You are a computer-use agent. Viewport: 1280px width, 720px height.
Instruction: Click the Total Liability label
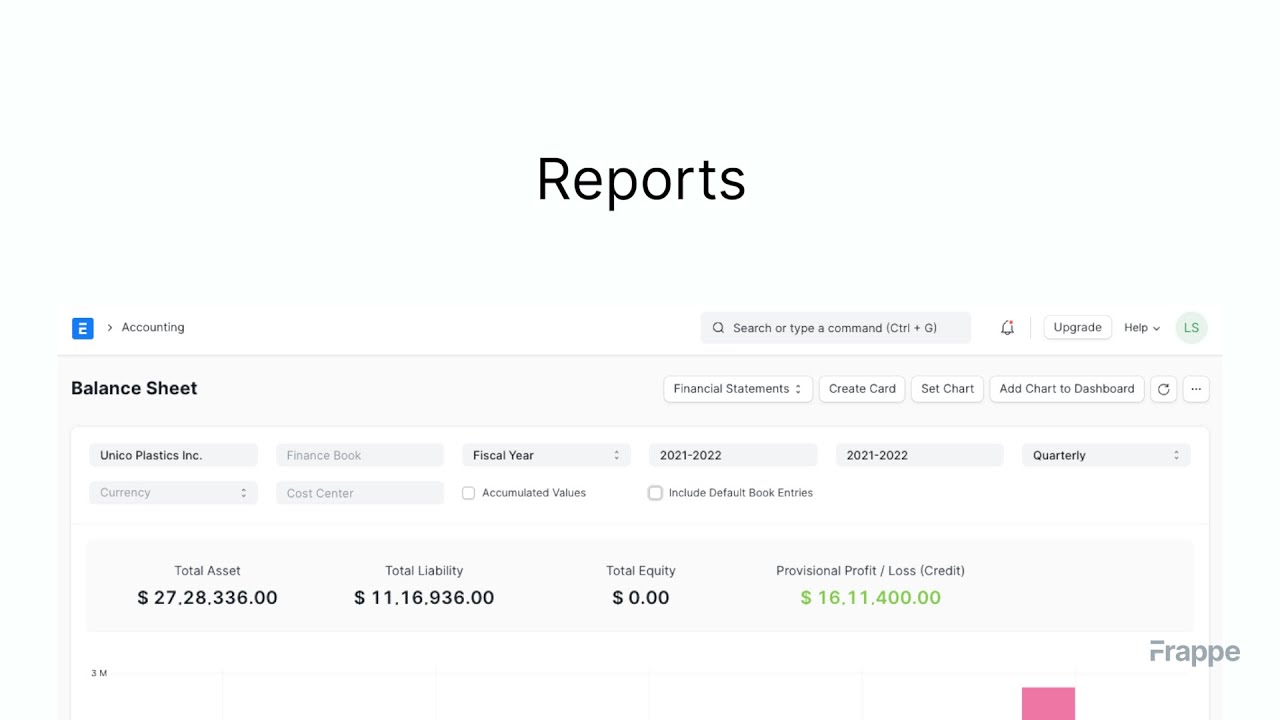pos(424,571)
